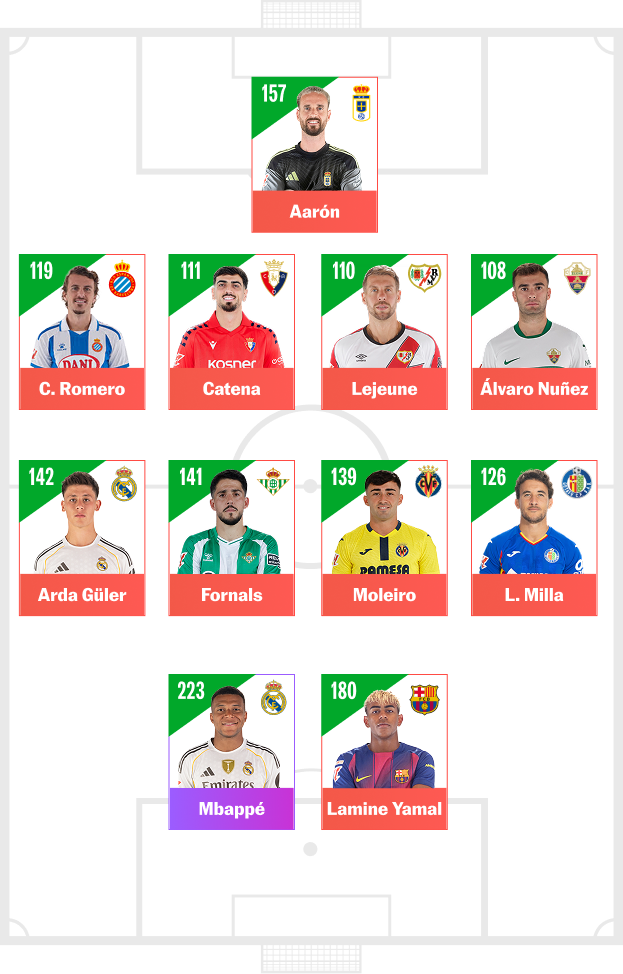The height and width of the screenshot is (974, 623).
Task: Click the Getafe crest on L. Milla's card
Action: pos(576,483)
